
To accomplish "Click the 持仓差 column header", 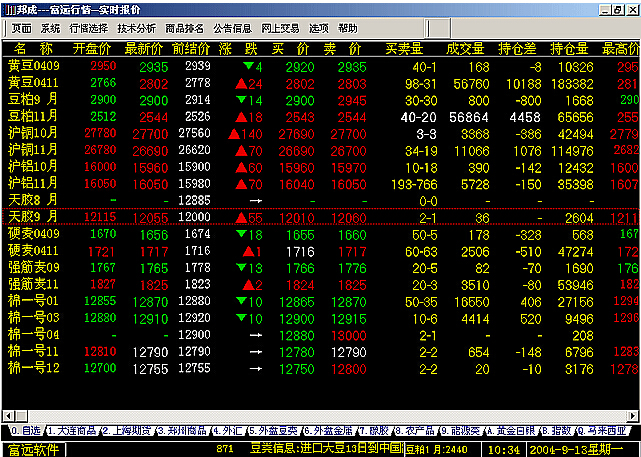I will [517, 49].
